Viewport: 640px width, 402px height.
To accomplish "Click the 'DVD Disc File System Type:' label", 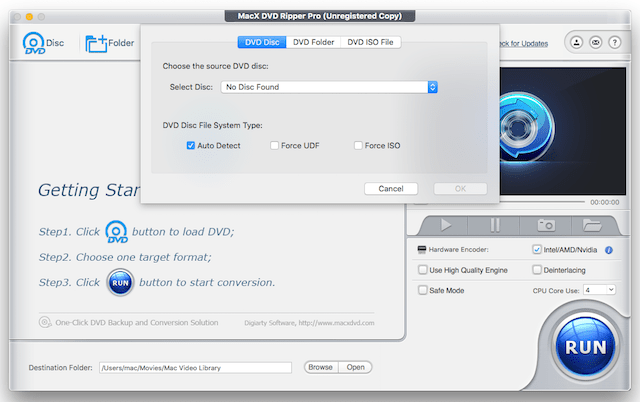I will (212, 125).
